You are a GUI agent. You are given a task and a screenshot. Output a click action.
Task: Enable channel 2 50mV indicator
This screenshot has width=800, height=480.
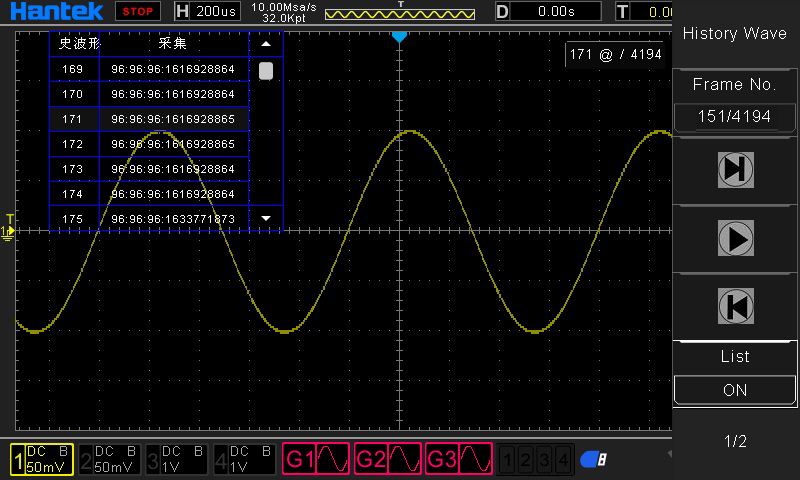[x=110, y=459]
